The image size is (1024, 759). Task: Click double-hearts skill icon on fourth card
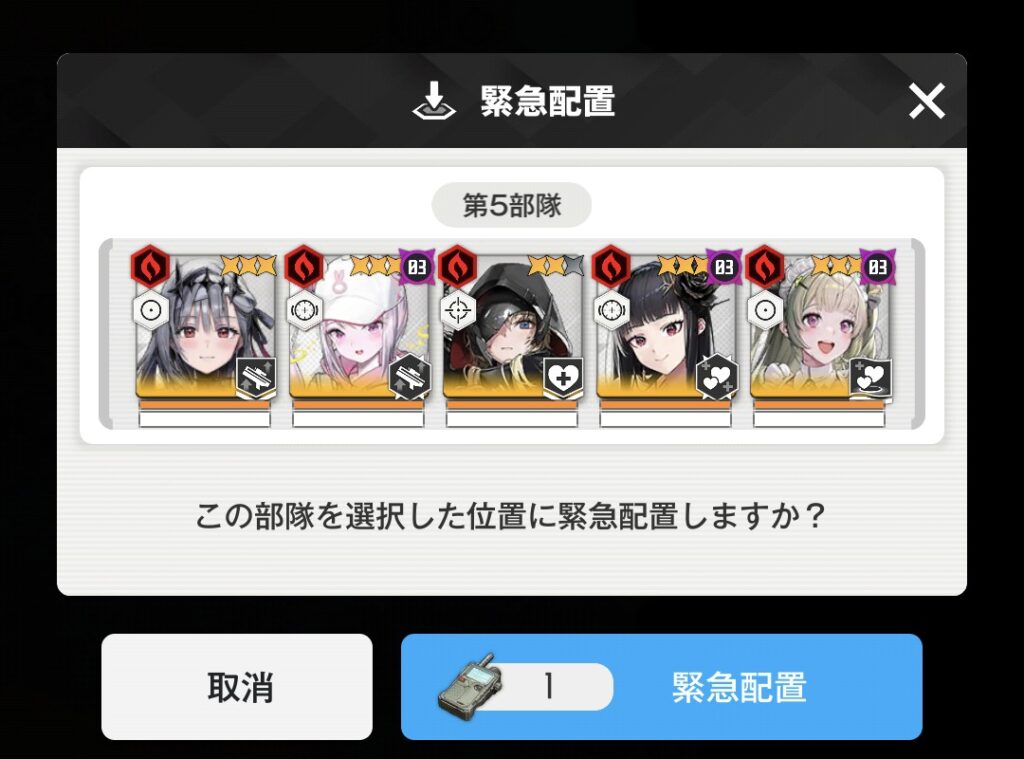pos(717,378)
